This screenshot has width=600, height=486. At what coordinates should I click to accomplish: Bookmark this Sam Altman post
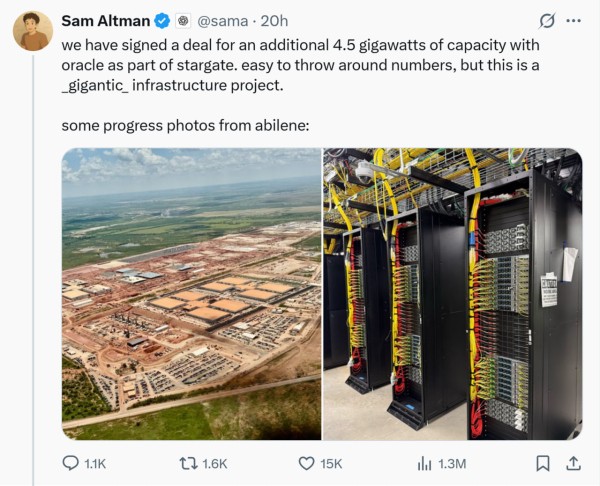[542, 463]
